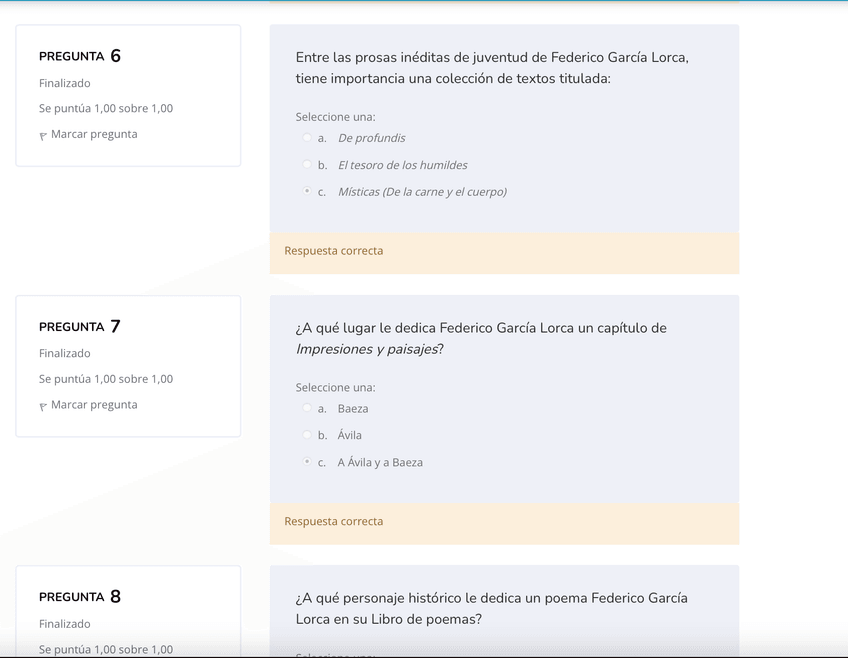Click the 'PREGUNTA 7' heading
The width and height of the screenshot is (848, 658).
pos(80,327)
